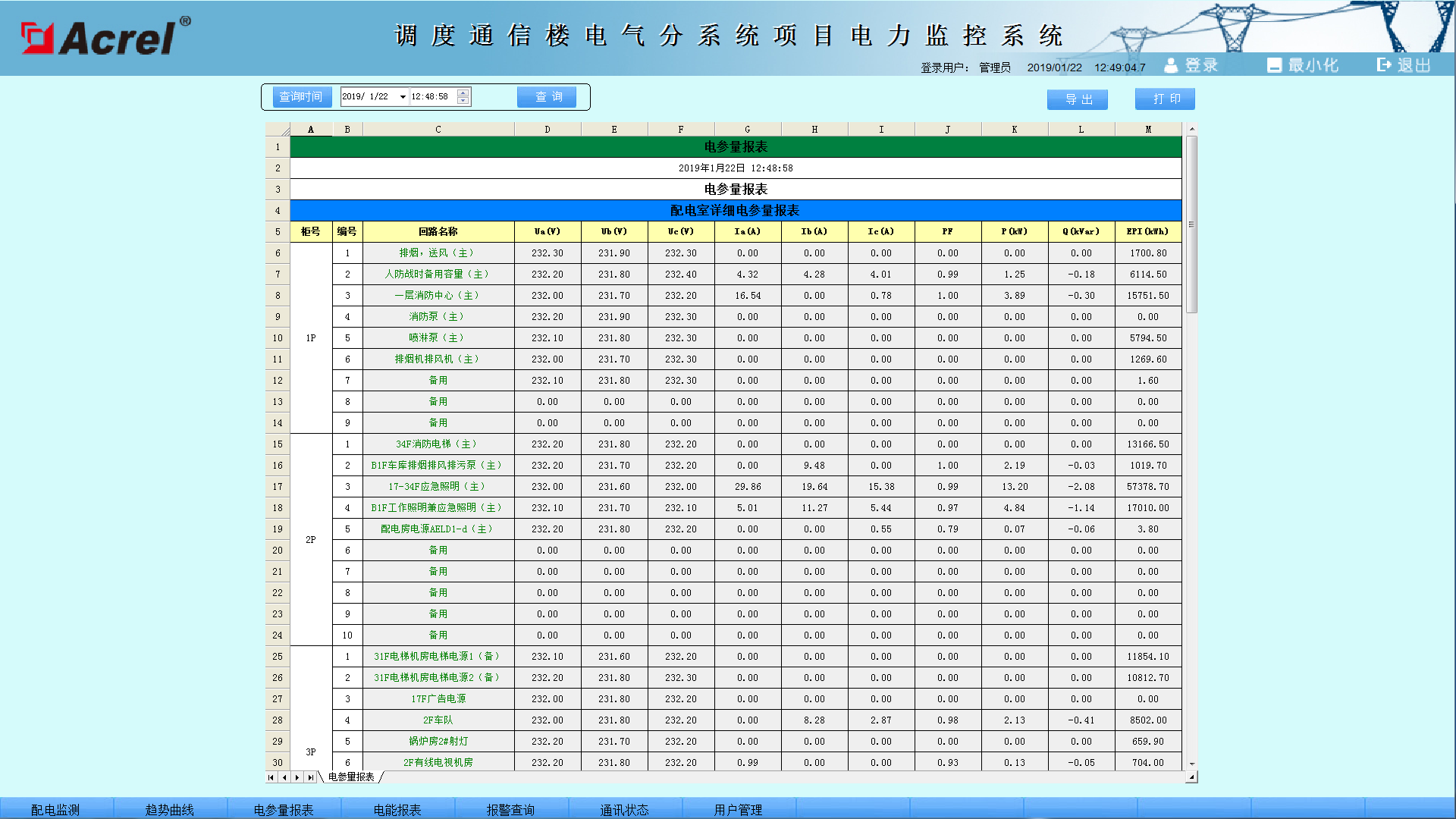Open the 用户管理 bottom tab
Viewport: 1456px width, 819px height.
[x=739, y=809]
